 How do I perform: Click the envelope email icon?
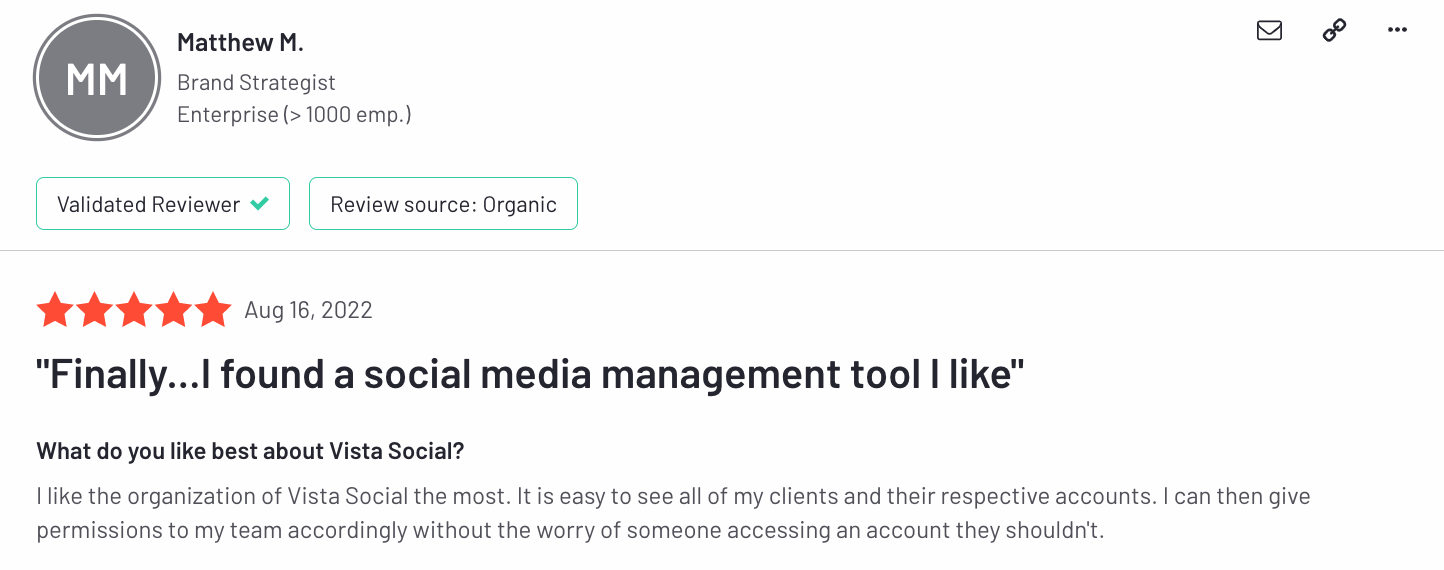[1269, 31]
